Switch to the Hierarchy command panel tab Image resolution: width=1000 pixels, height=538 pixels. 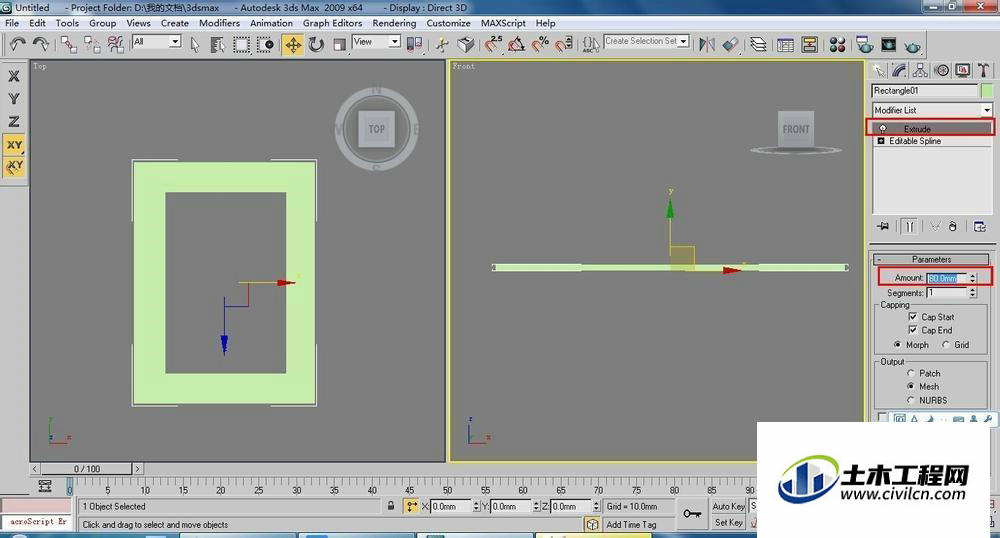coord(920,70)
